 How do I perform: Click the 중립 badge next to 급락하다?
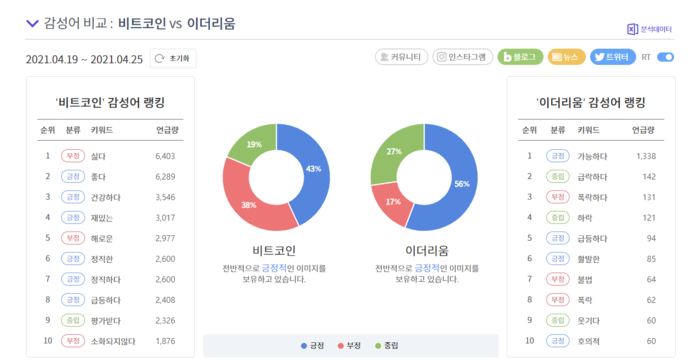558,176
